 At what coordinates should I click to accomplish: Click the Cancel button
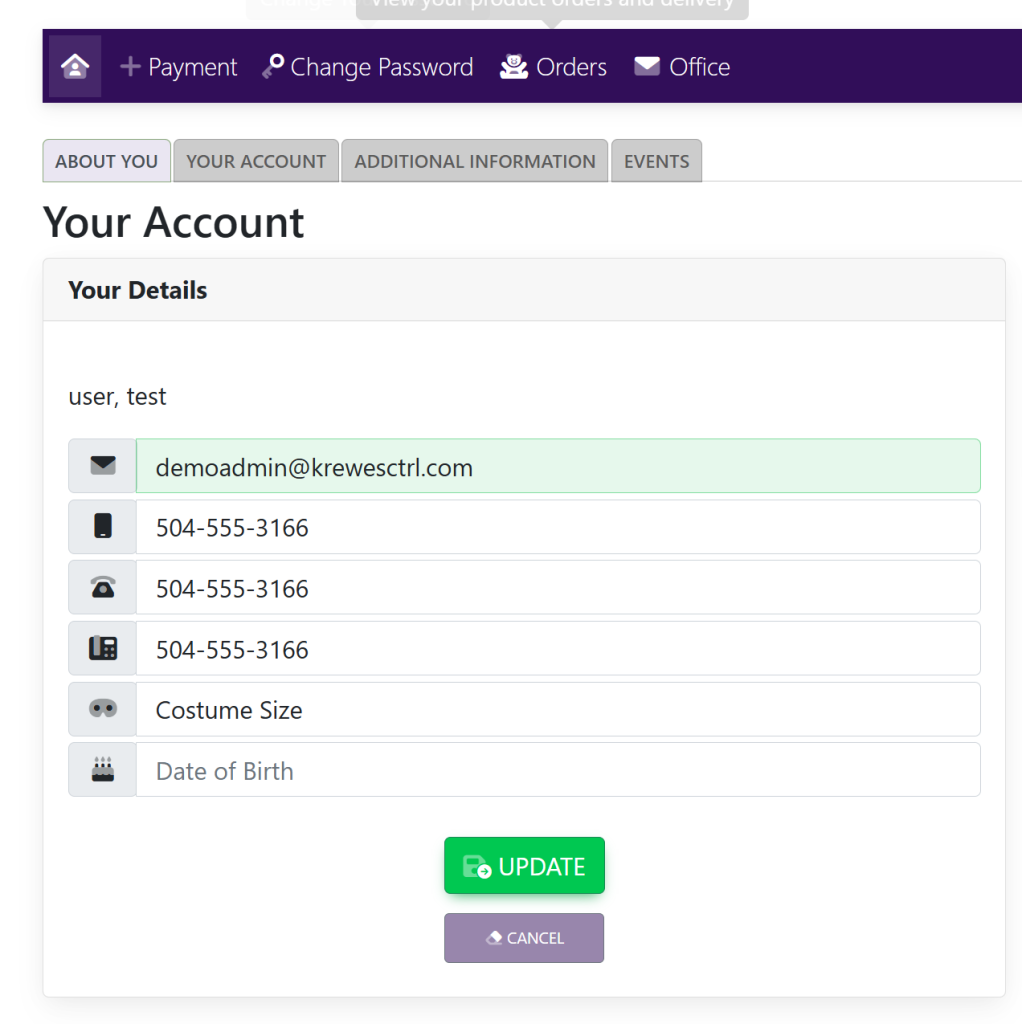click(x=524, y=938)
